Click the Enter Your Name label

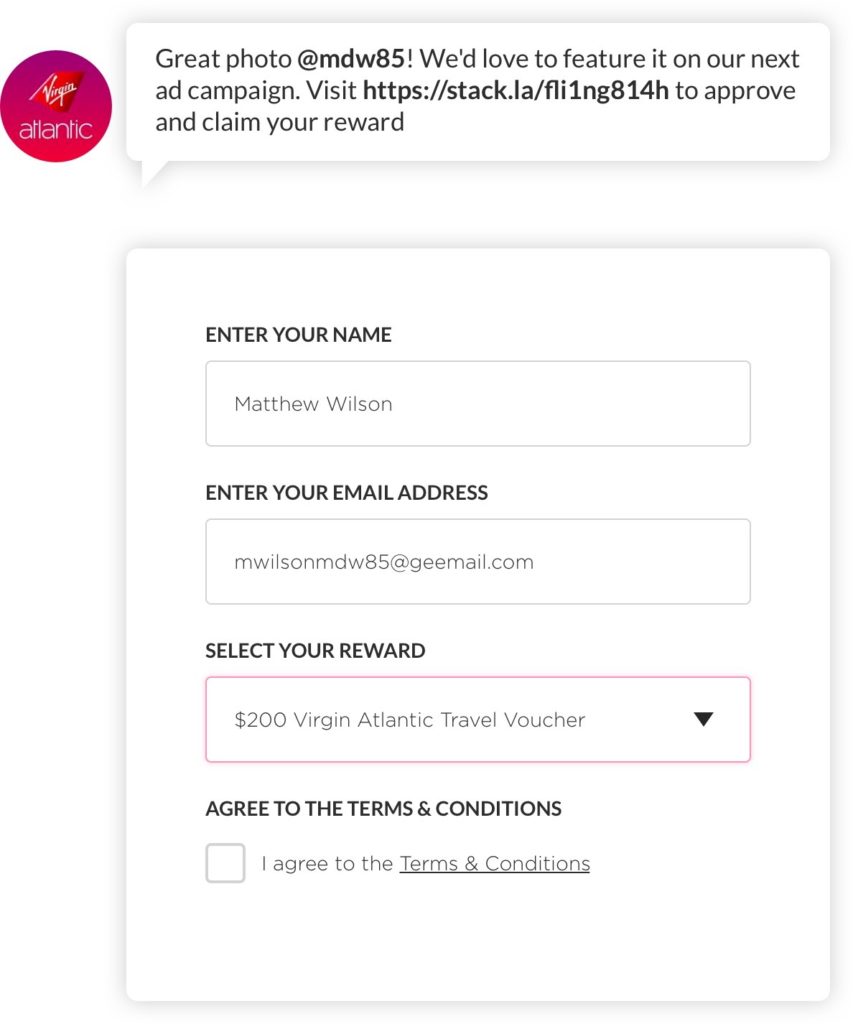pyautogui.click(x=298, y=334)
